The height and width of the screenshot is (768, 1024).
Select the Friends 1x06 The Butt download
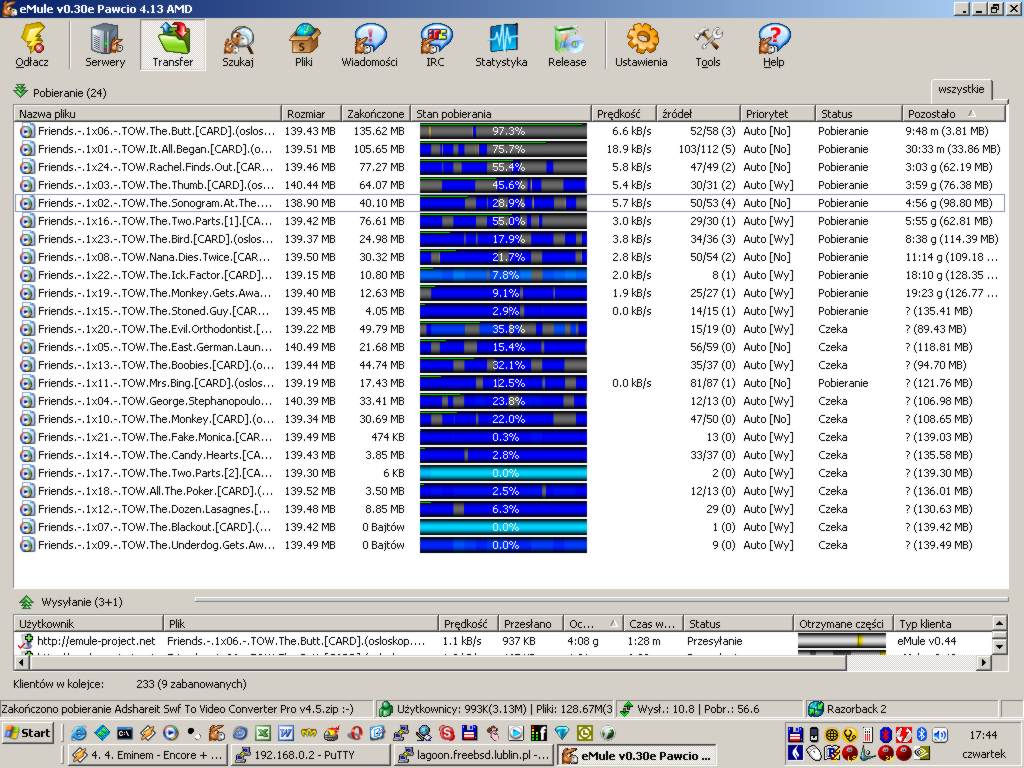509,131
